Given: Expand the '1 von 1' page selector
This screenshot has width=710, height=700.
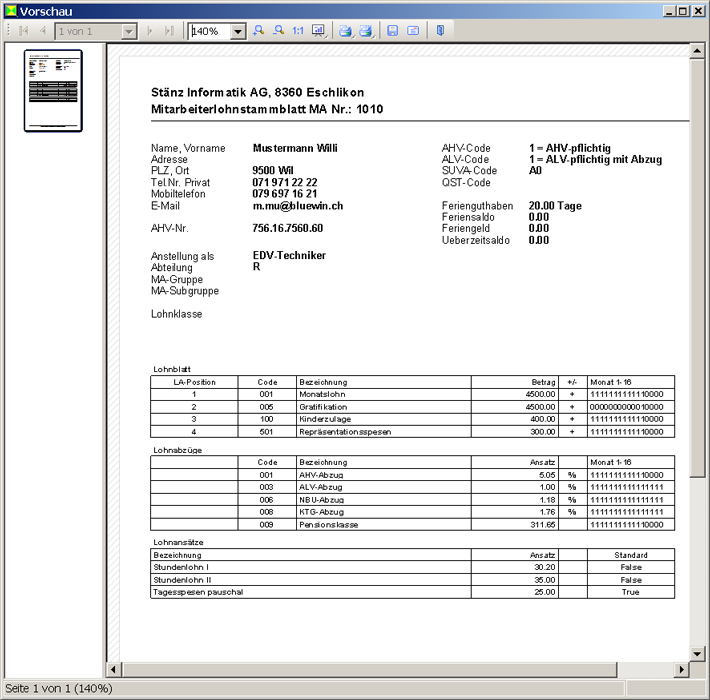Looking at the screenshot, I should point(128,32).
